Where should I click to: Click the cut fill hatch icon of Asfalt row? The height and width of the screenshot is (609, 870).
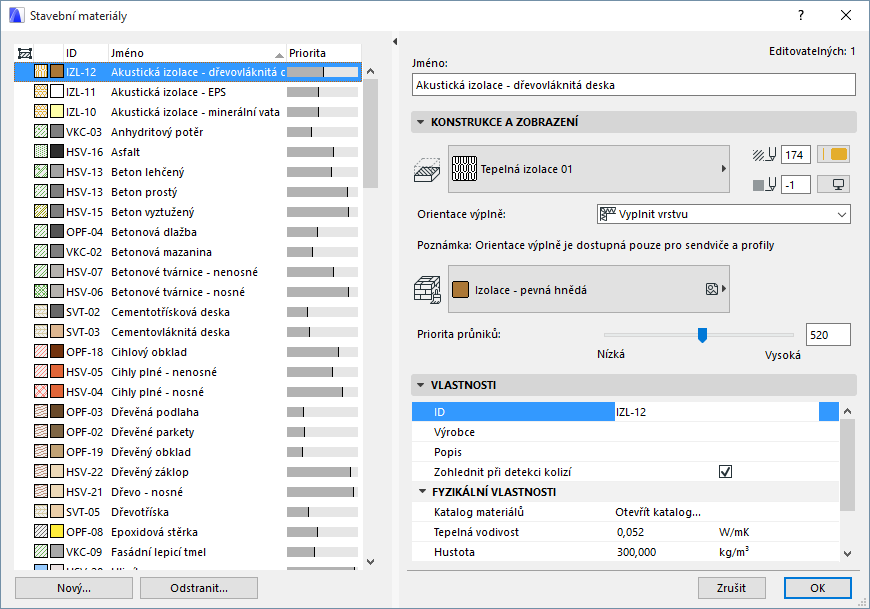41,151
